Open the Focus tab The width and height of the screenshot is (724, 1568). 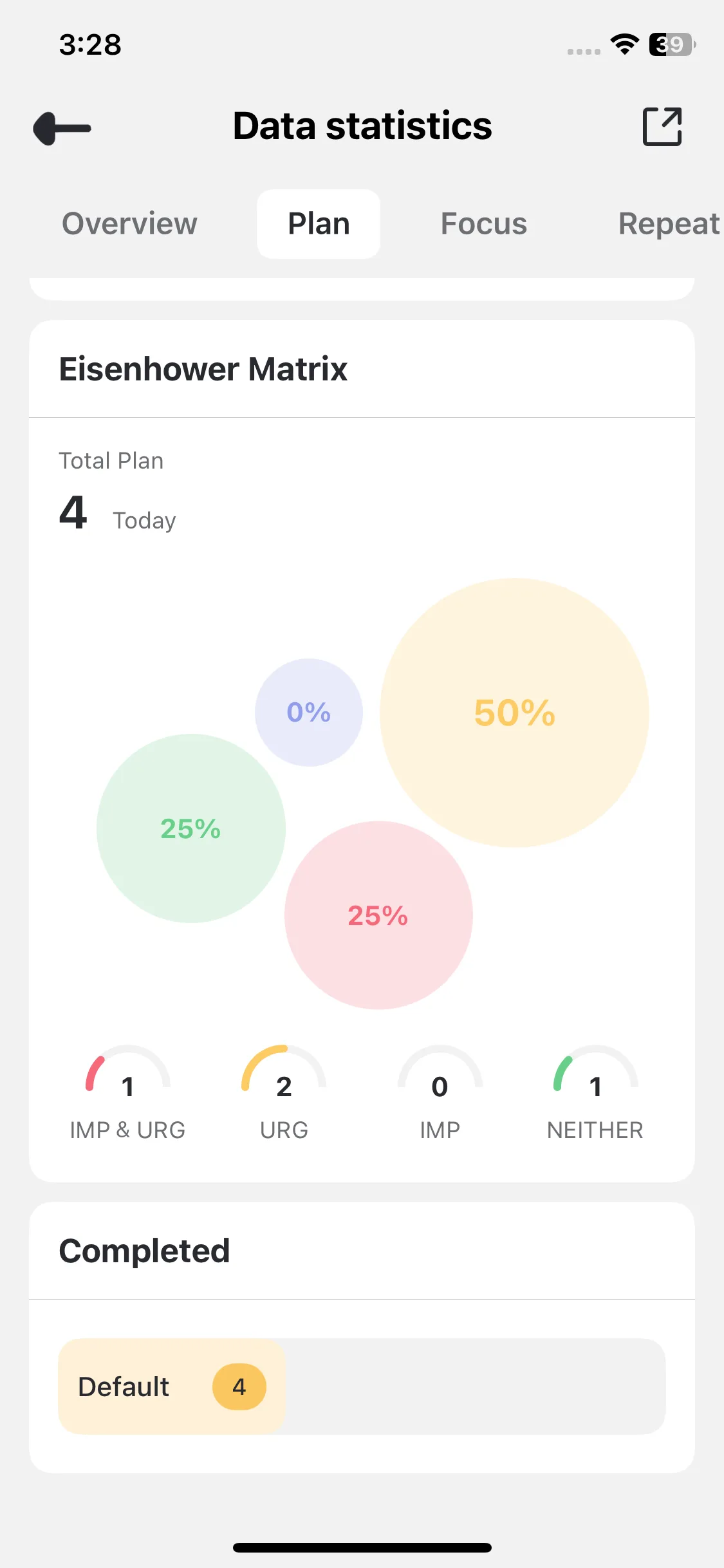[484, 224]
